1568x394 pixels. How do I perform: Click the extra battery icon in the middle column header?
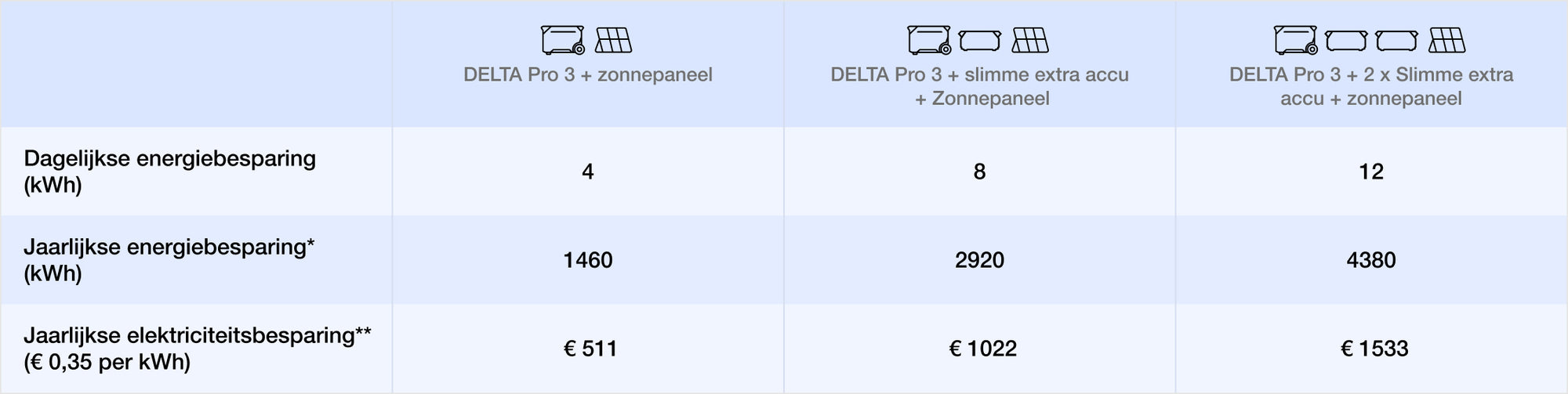pyautogui.click(x=980, y=40)
